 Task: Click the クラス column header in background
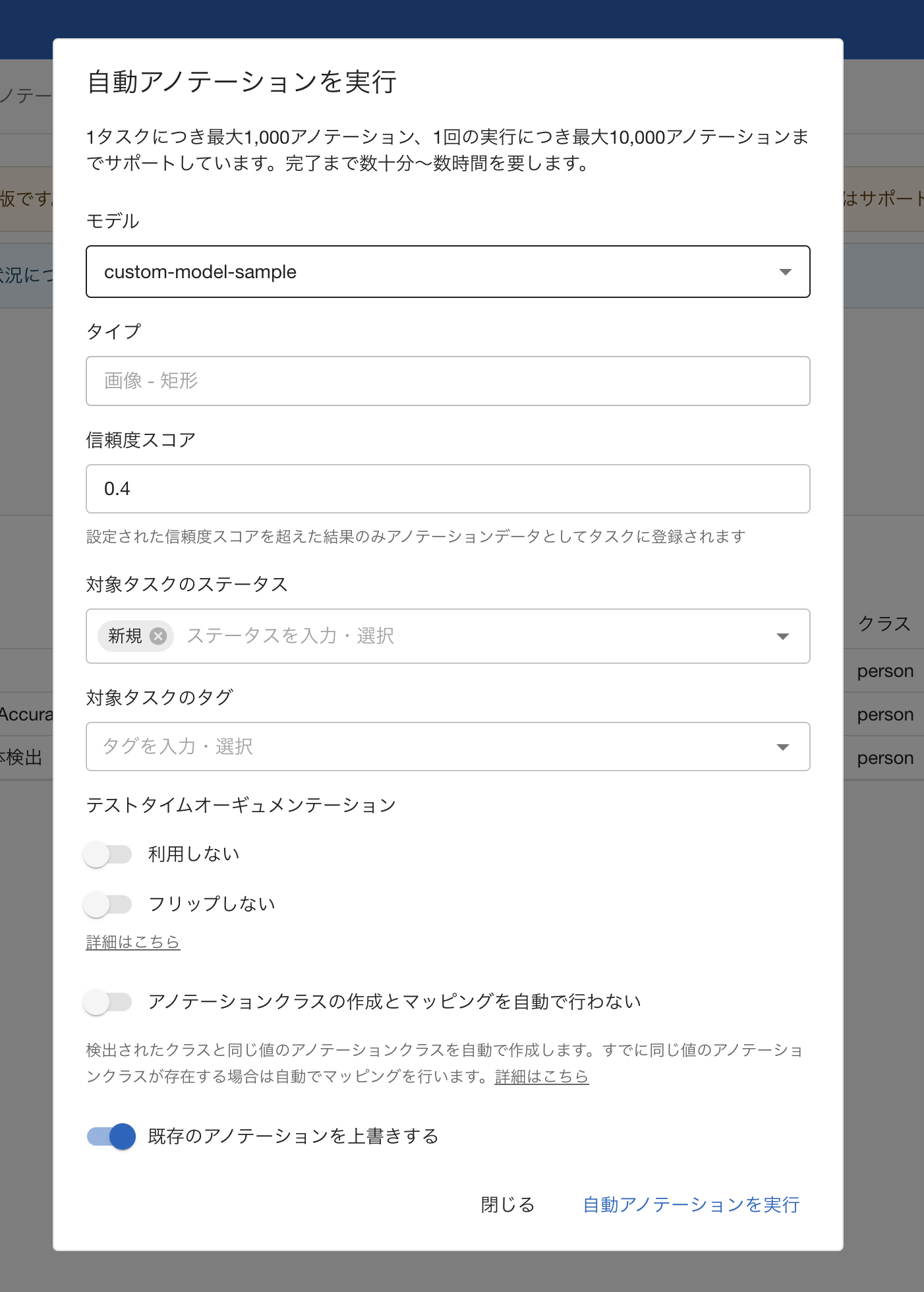click(884, 624)
